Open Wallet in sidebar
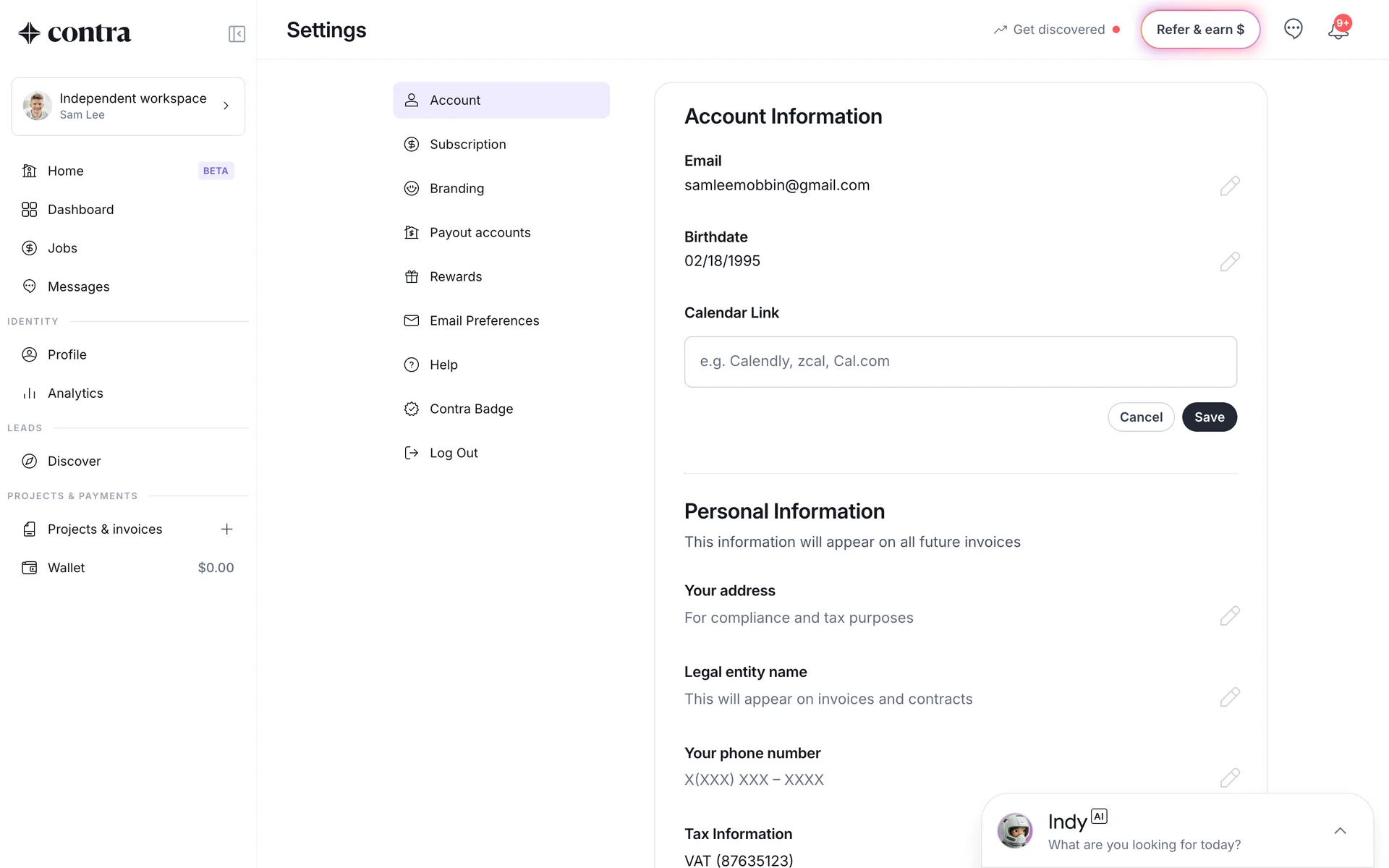 [x=67, y=569]
